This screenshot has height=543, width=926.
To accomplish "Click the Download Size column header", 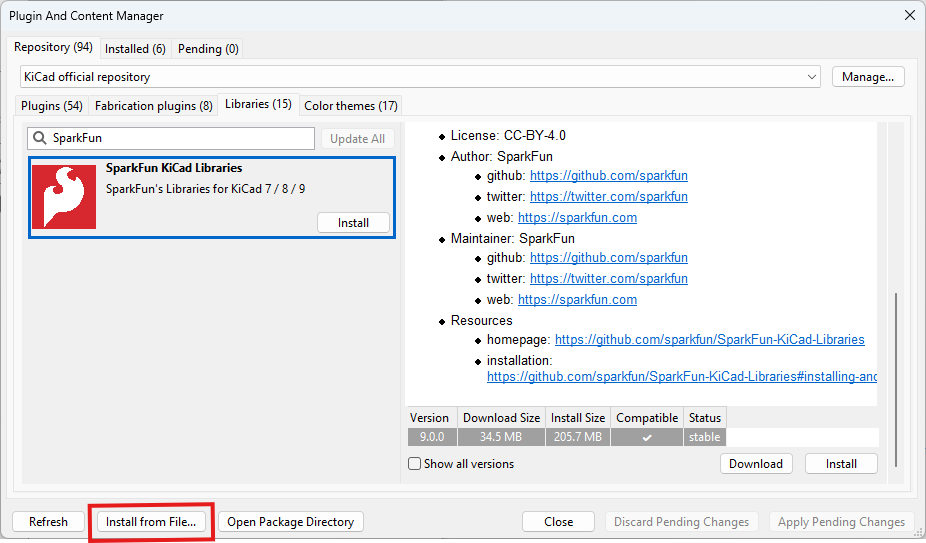I will pyautogui.click(x=501, y=418).
